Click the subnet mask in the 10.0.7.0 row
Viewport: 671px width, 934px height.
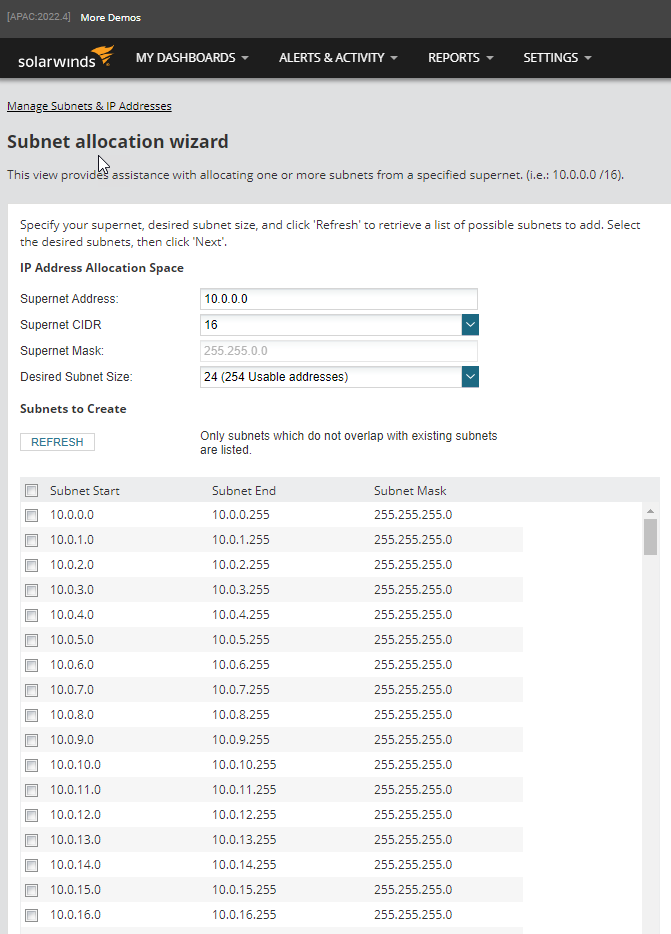click(x=413, y=690)
